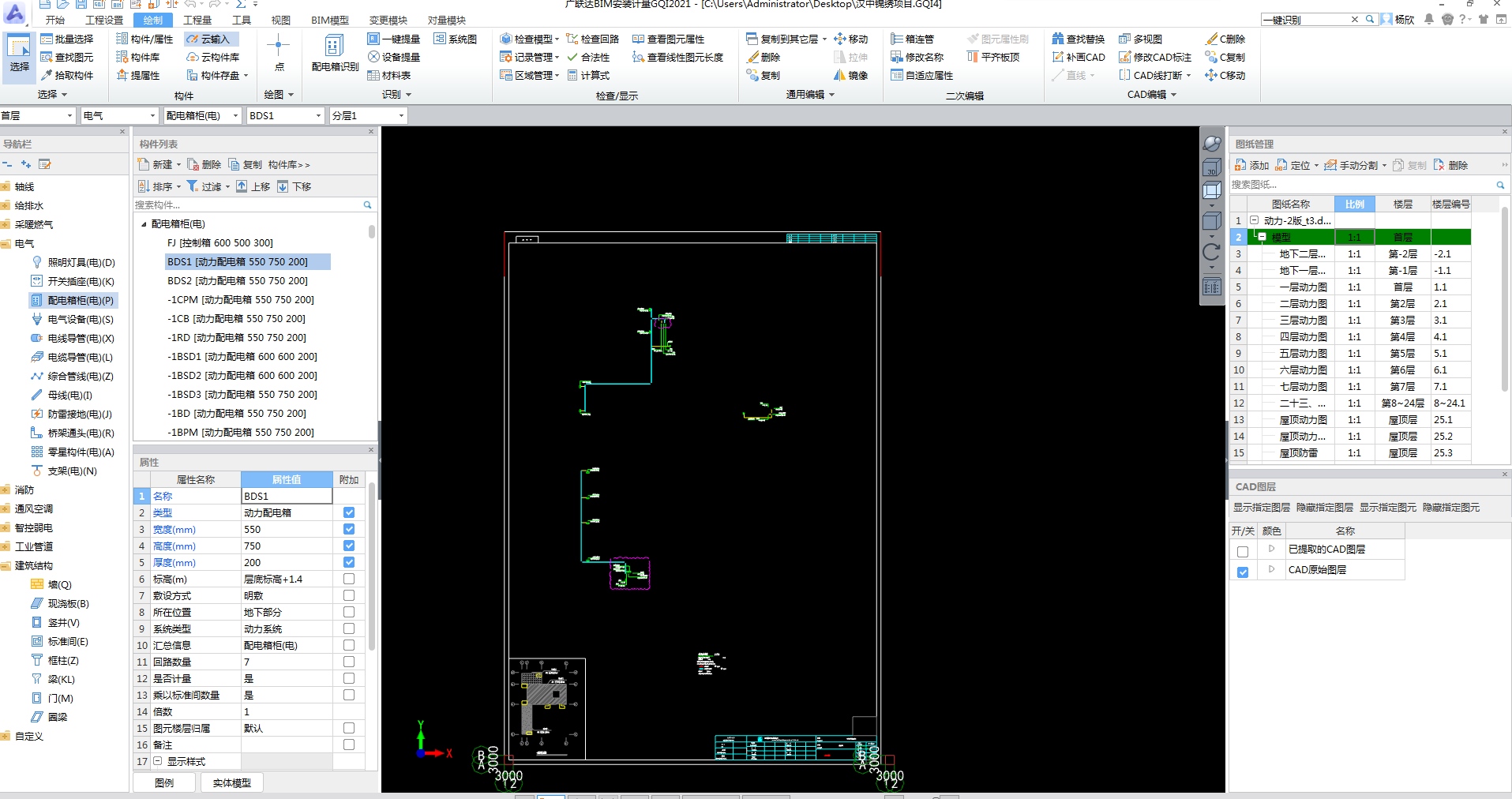The width and height of the screenshot is (1512, 799).
Task: Click the 补画CAD tool
Action: [1079, 57]
